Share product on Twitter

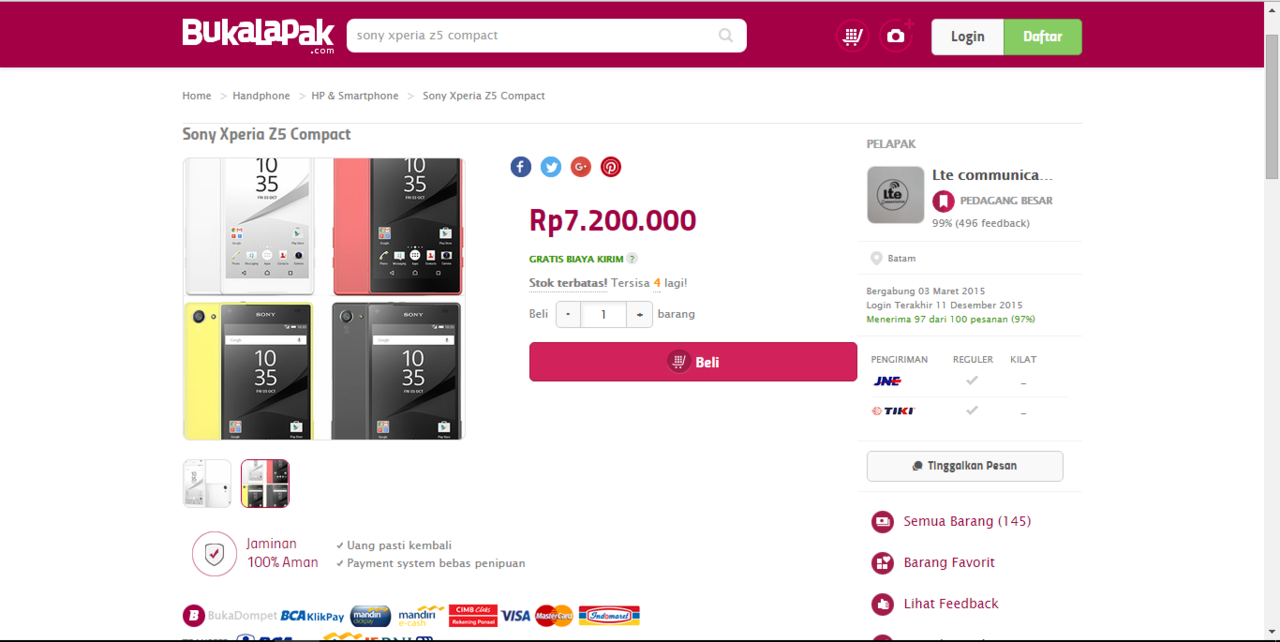coord(551,167)
